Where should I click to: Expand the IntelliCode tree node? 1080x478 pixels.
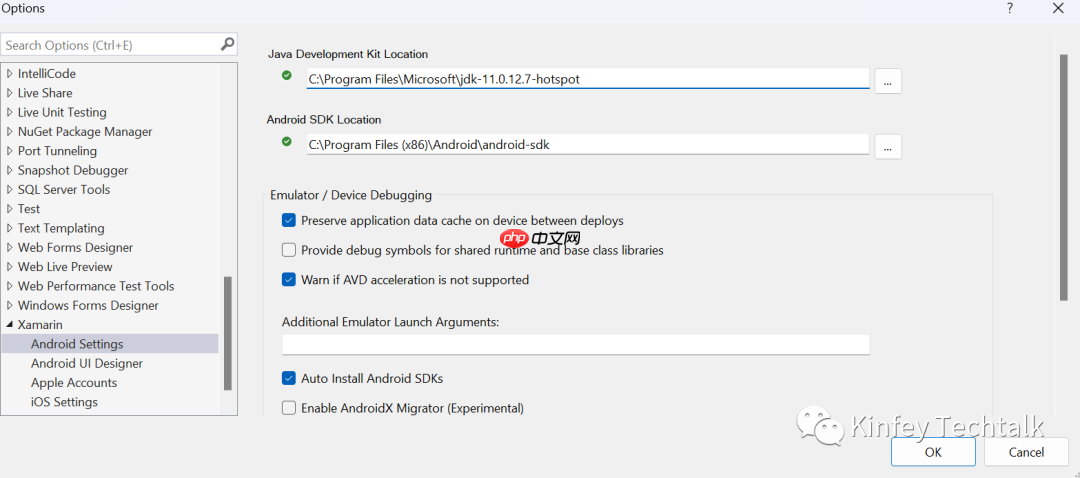coord(10,74)
